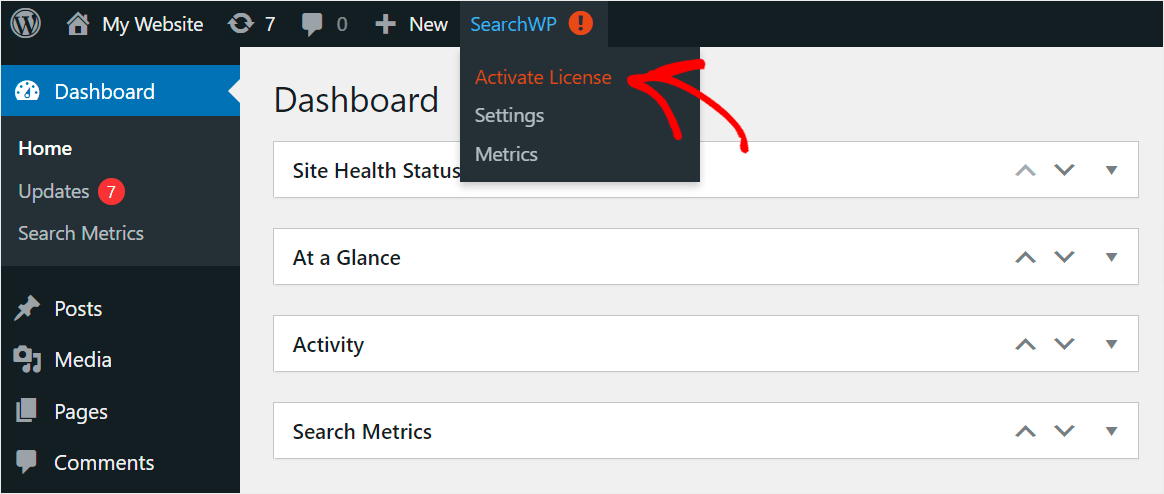Move the Activity widget down
The width and height of the screenshot is (1164, 494).
tap(1065, 344)
